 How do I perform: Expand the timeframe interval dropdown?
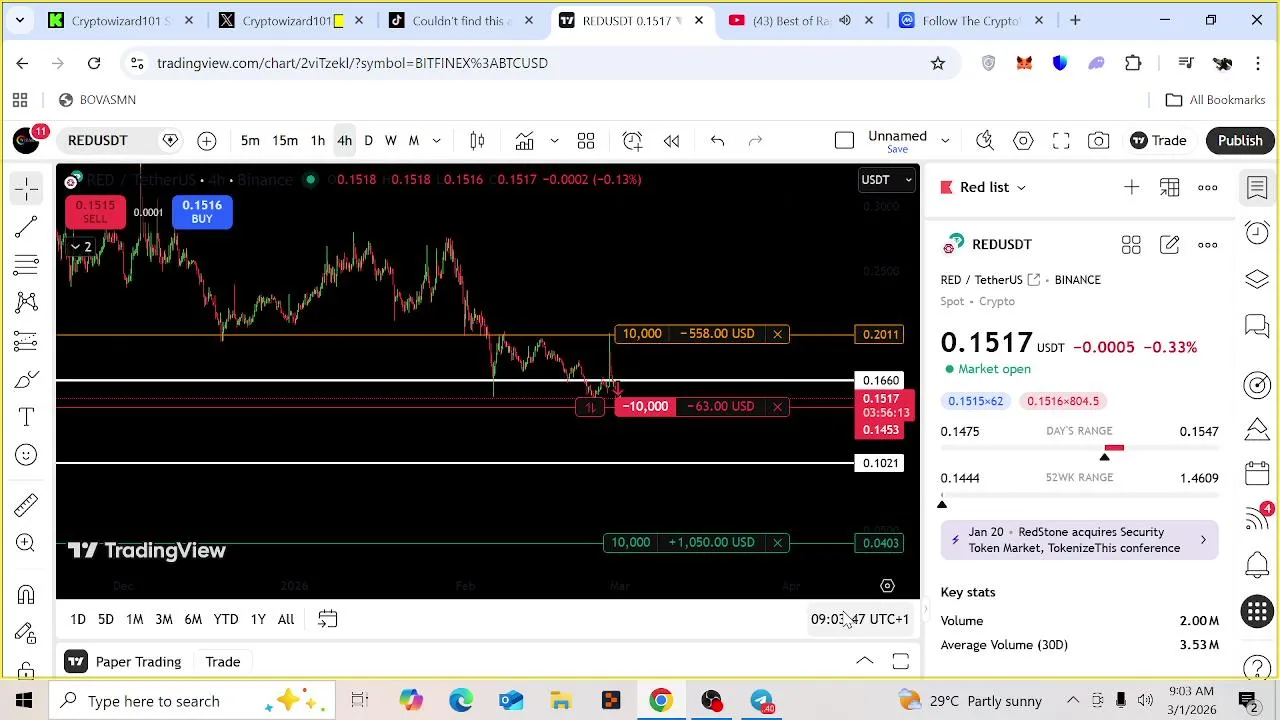click(436, 141)
